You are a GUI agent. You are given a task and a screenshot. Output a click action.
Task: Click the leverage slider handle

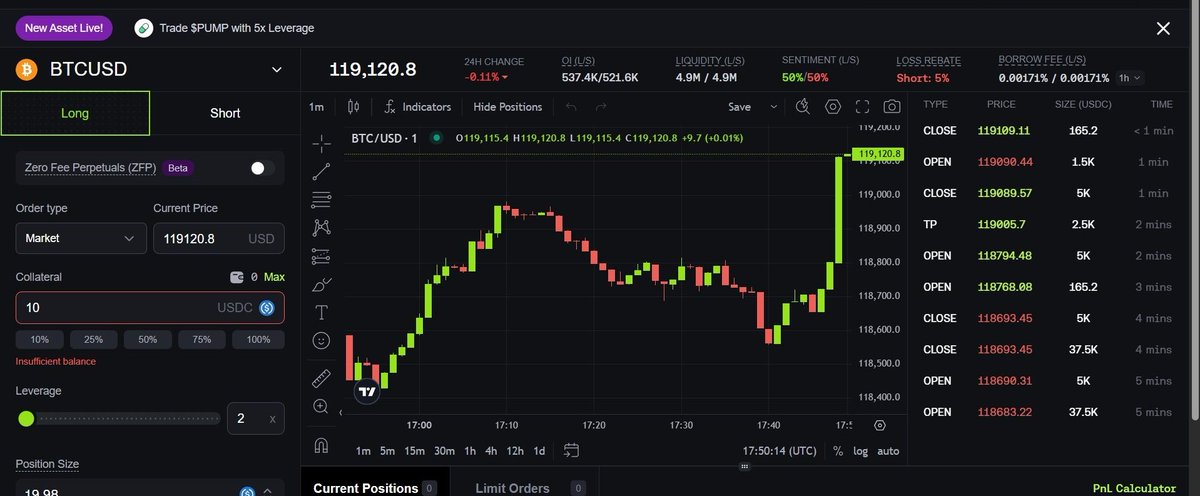26,418
